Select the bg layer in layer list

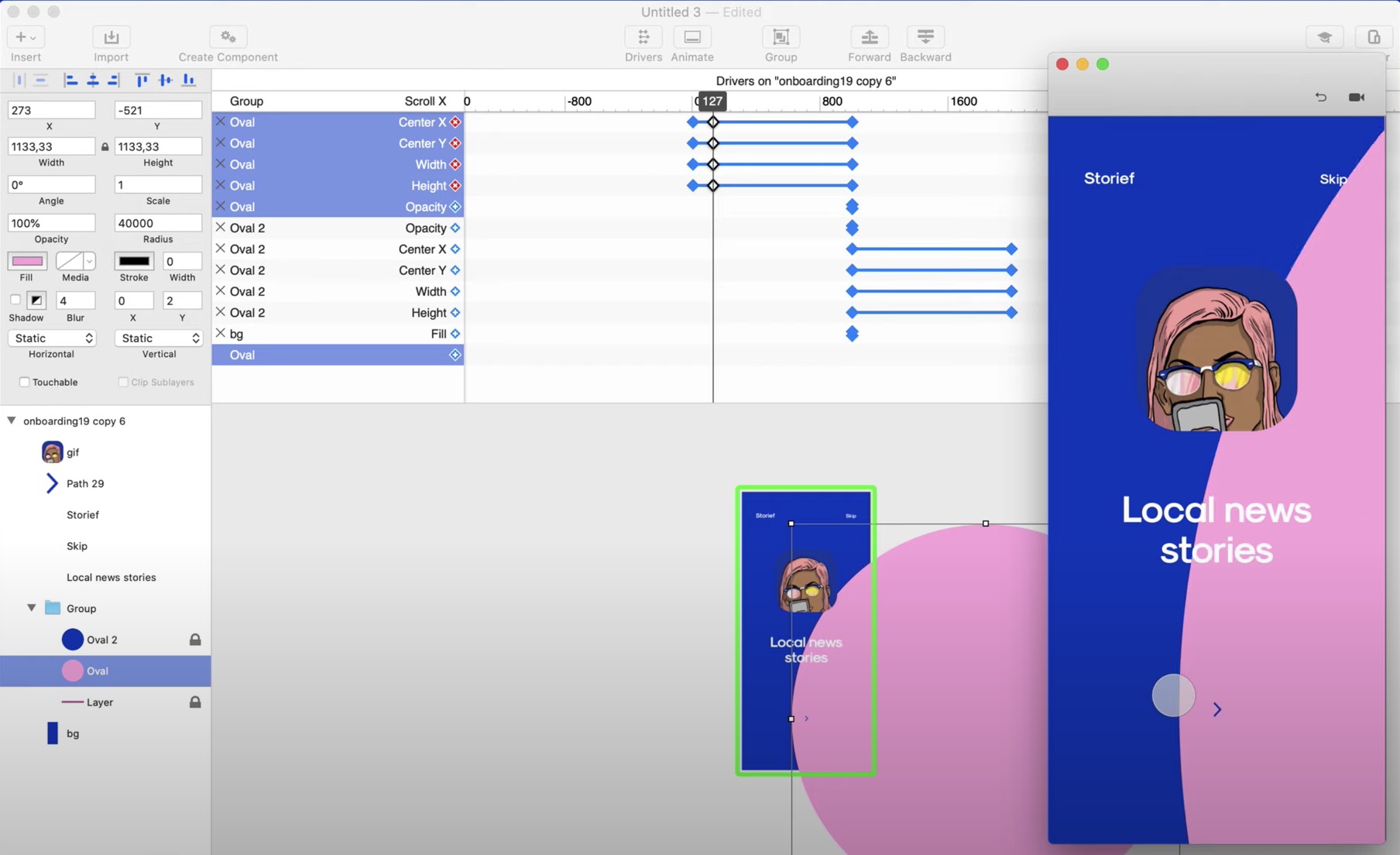pos(105,733)
